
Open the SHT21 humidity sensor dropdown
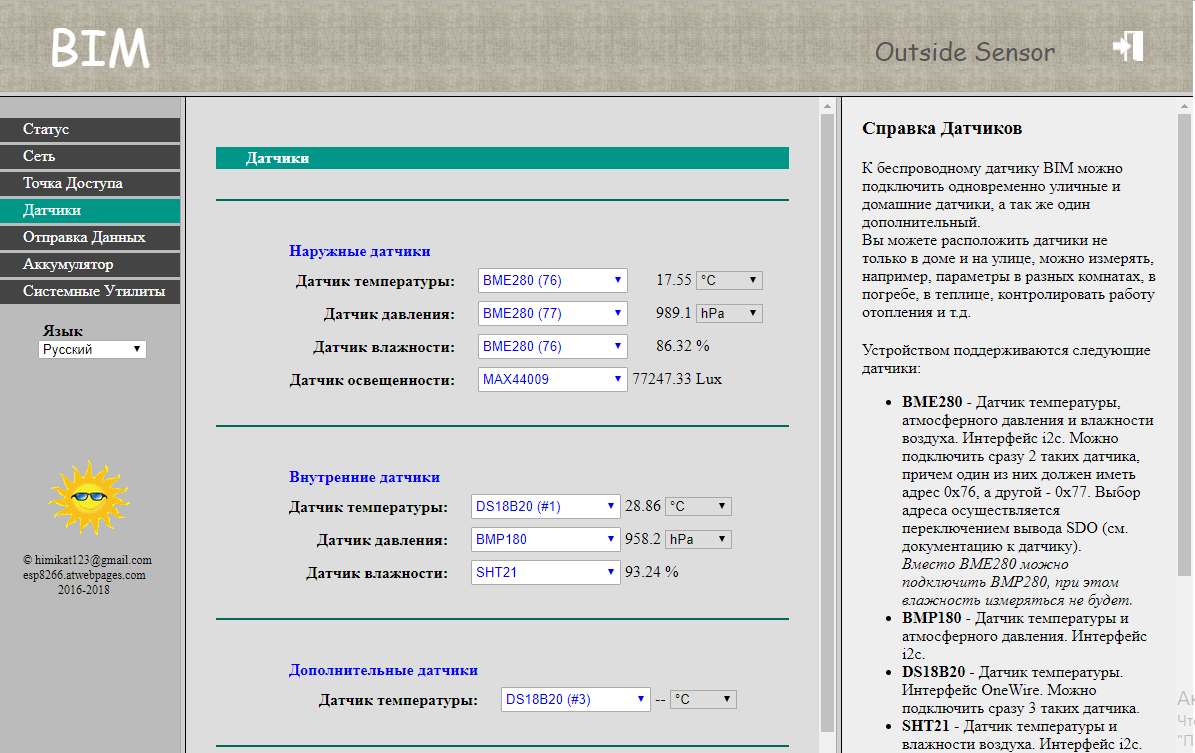pos(545,573)
